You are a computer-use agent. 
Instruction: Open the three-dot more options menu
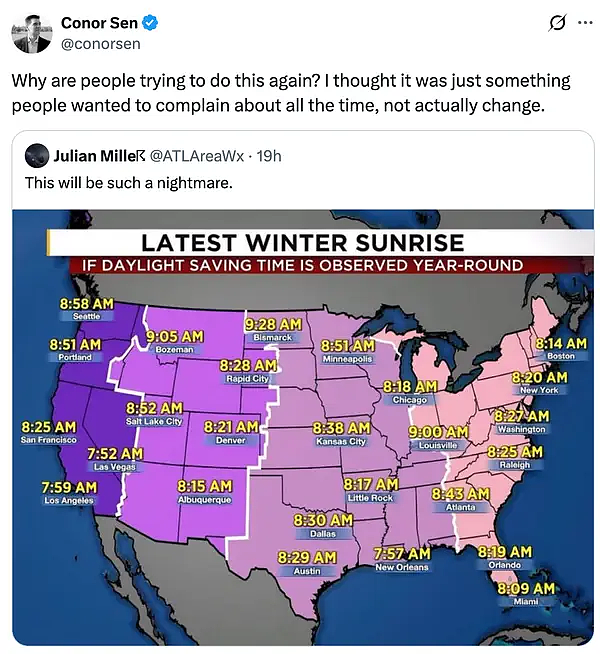coord(585,23)
